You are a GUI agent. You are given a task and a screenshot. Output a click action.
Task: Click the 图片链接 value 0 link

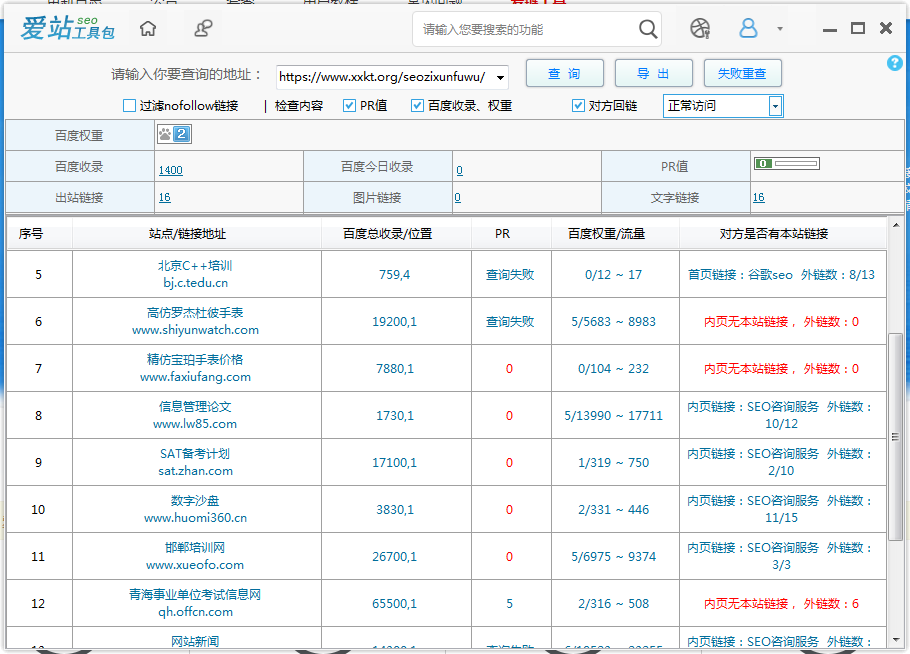[x=458, y=197]
